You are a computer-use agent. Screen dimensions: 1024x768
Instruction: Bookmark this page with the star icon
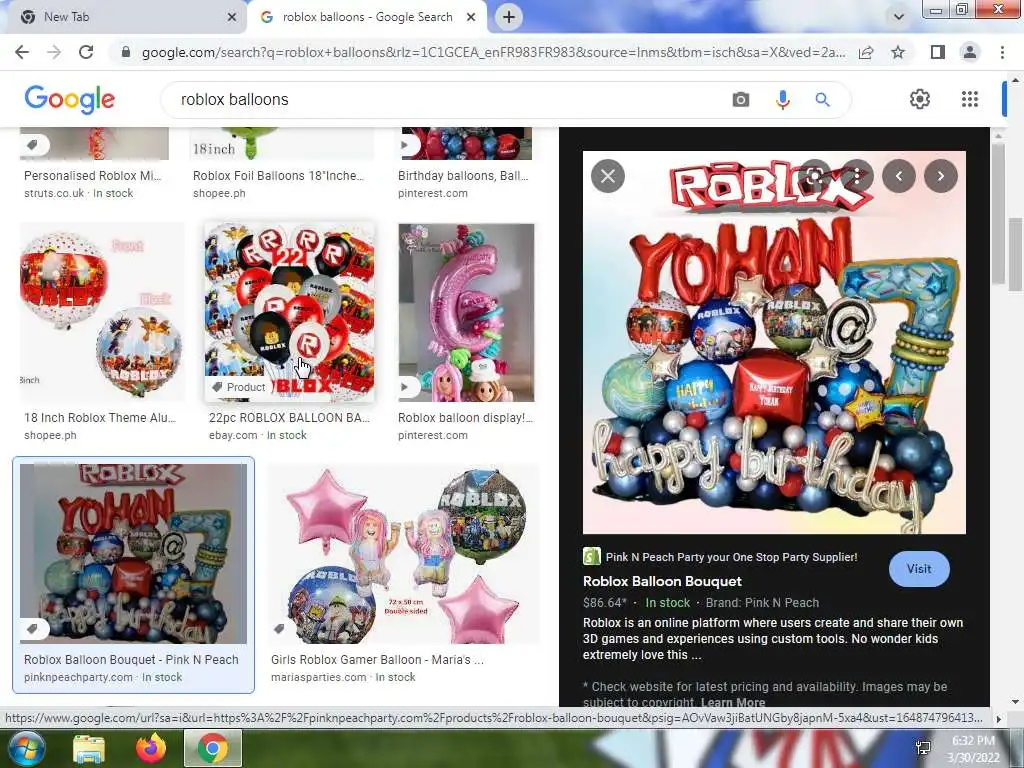tap(898, 52)
